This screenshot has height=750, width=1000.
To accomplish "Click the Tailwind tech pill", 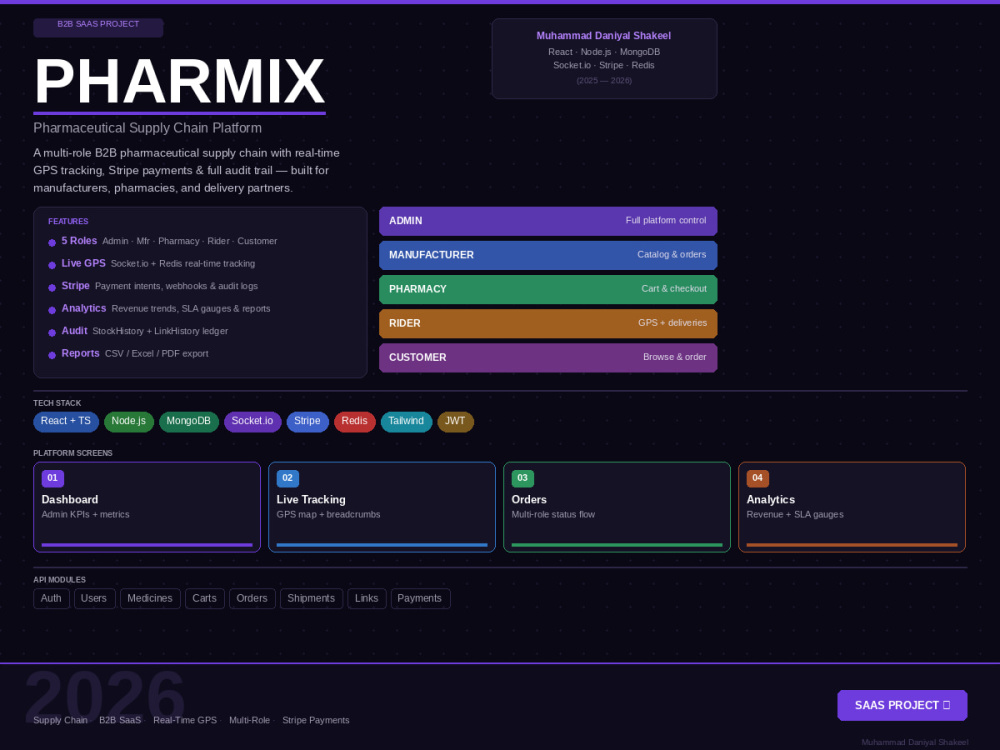I will [406, 422].
